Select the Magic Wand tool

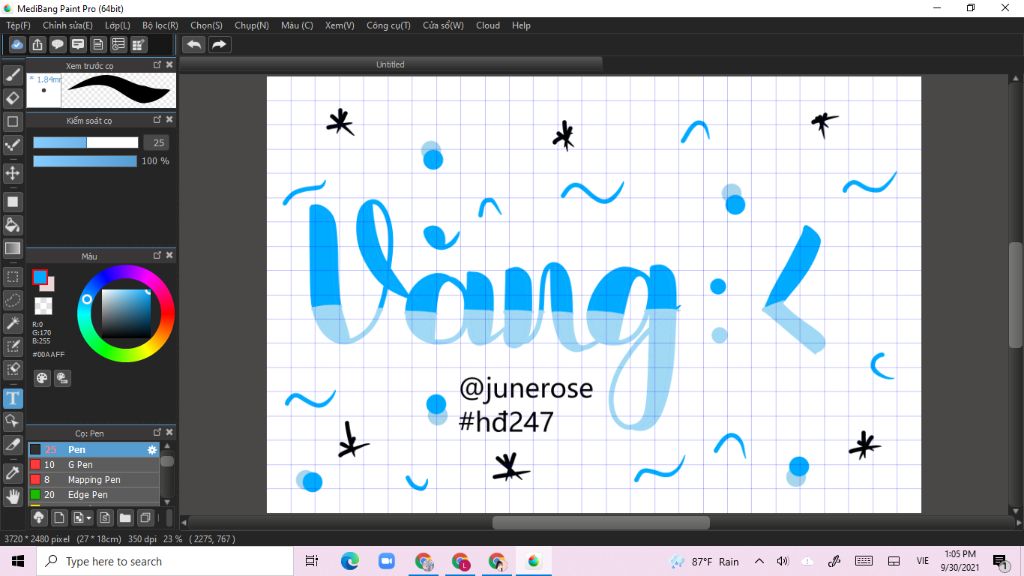click(12, 323)
